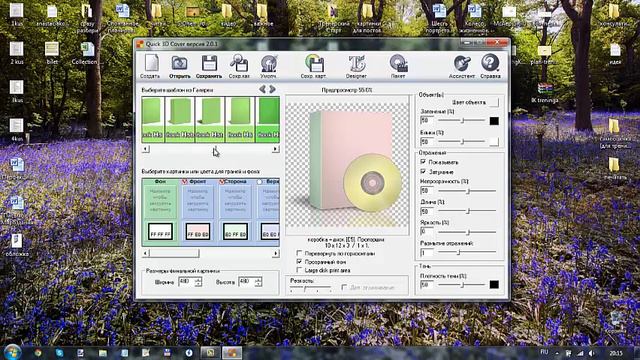
Task: Click the Сохр.как save-as icon
Action: [x=239, y=66]
